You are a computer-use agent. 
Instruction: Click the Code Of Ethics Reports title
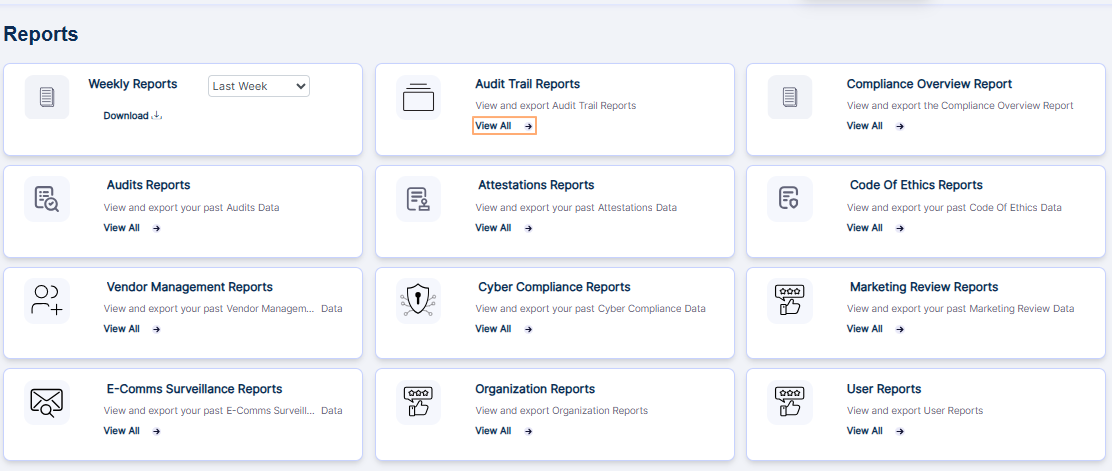[916, 185]
